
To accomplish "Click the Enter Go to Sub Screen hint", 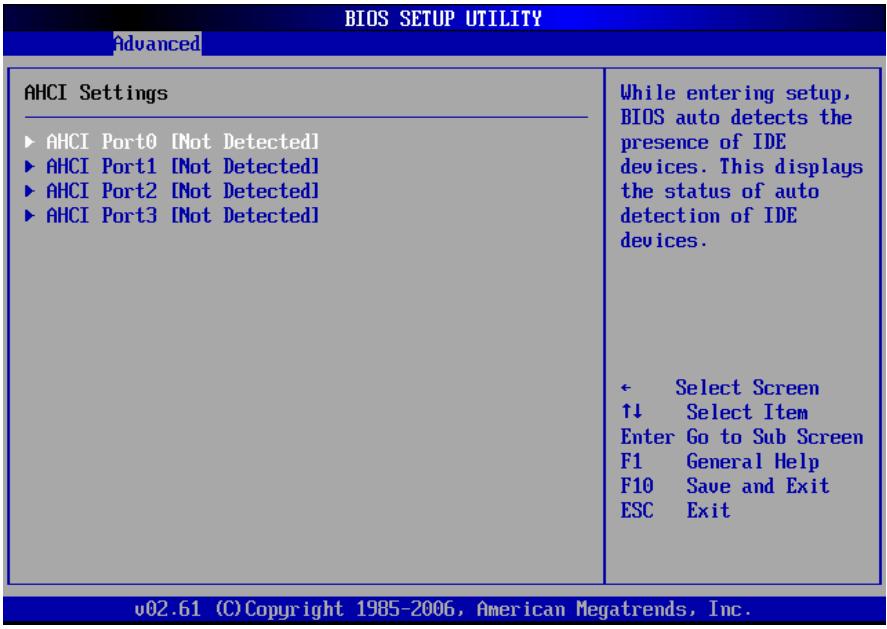I will point(742,437).
